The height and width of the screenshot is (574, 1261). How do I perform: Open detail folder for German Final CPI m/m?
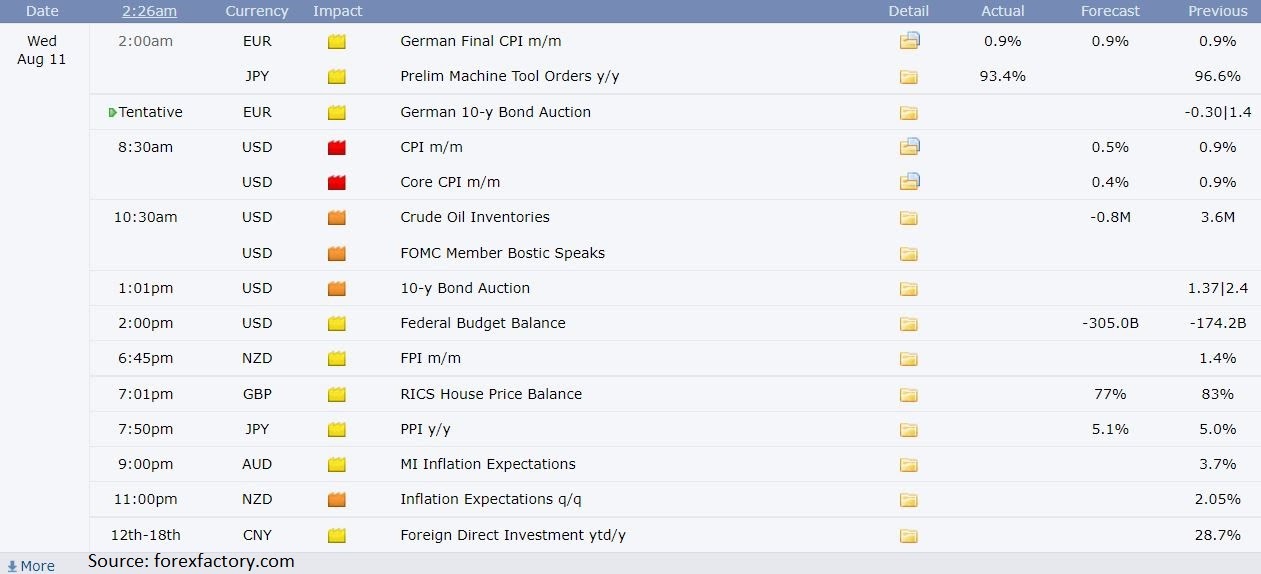pos(909,41)
